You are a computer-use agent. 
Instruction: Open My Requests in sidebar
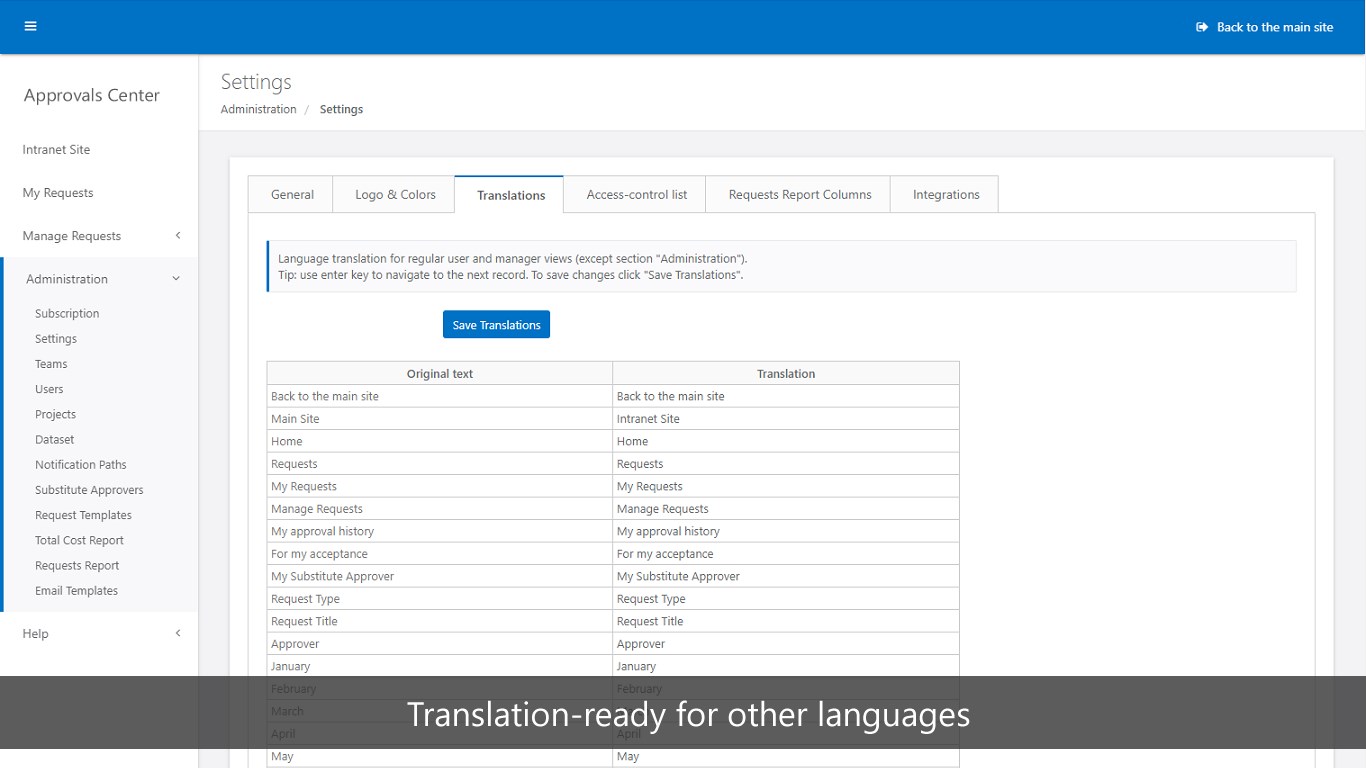click(x=58, y=192)
